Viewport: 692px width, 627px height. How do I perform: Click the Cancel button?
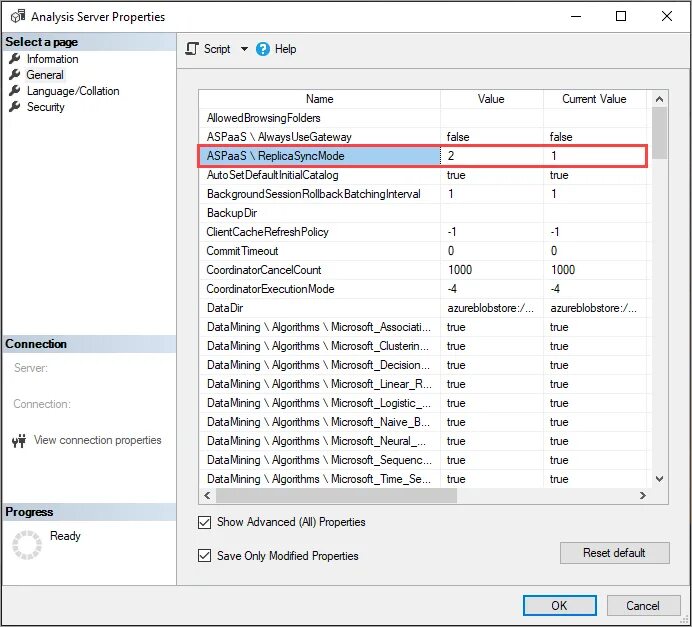pos(643,605)
